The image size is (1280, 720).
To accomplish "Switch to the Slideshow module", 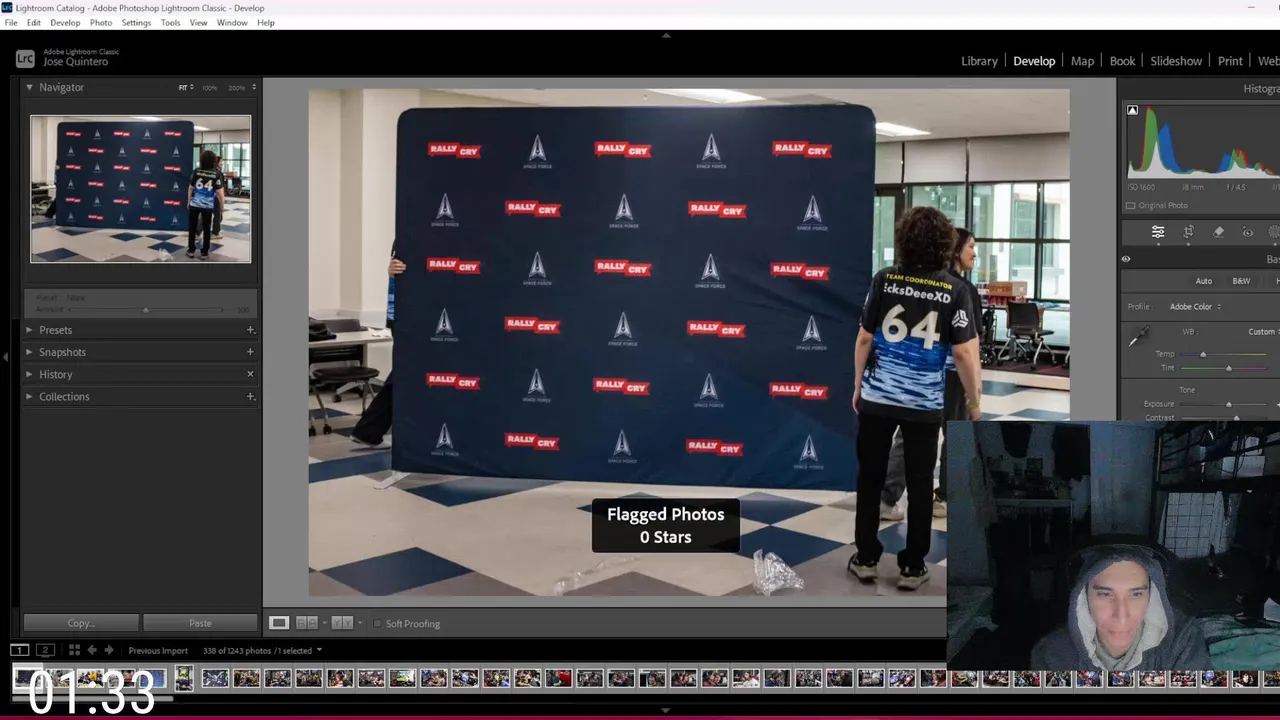I will pos(1176,61).
